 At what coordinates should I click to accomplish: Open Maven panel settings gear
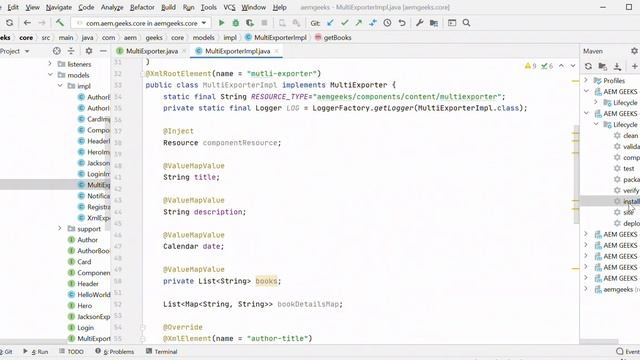pyautogui.click(x=634, y=51)
